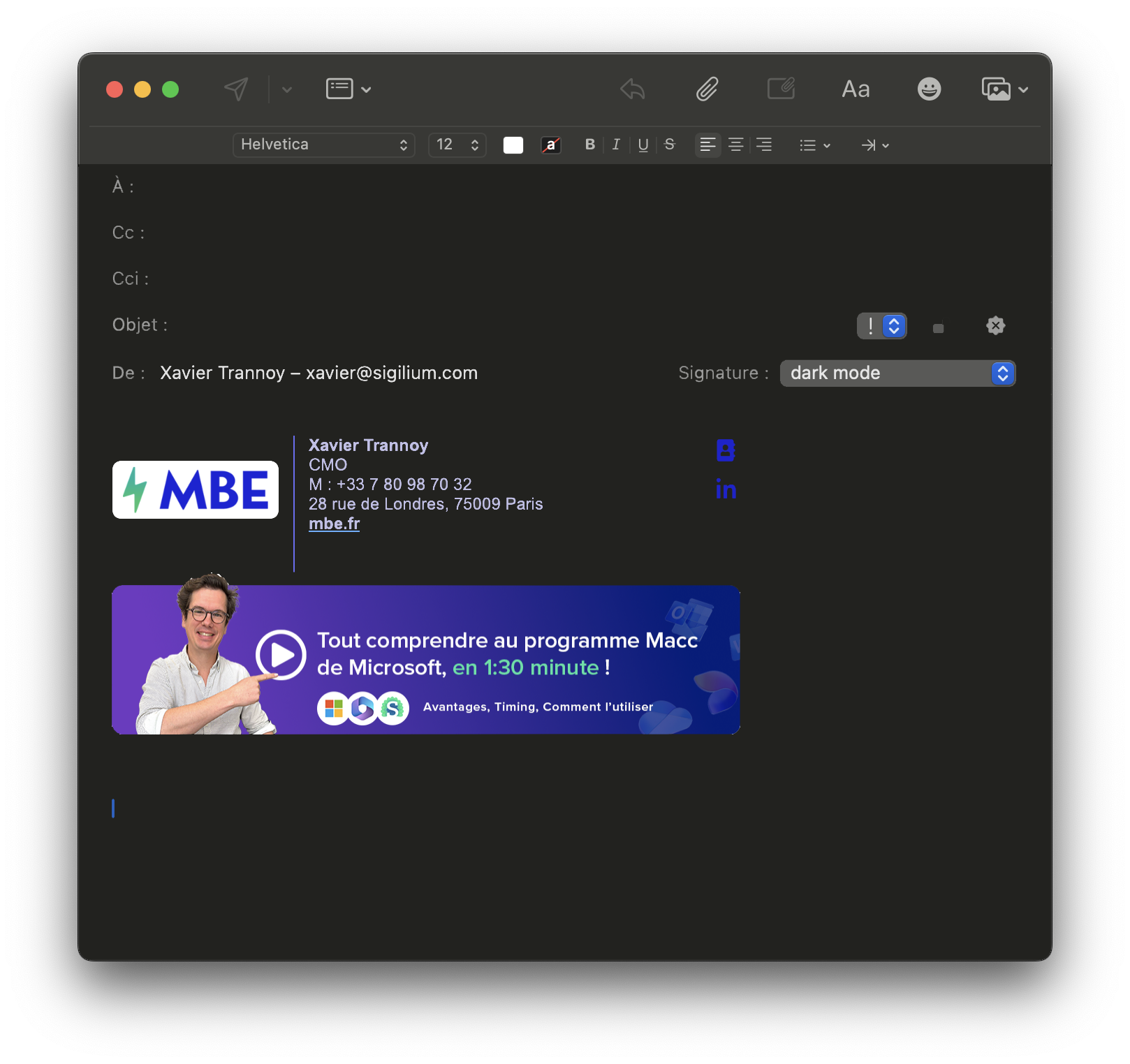Image resolution: width=1130 pixels, height=1064 pixels.
Task: Click the small square icon beside priority
Action: click(x=939, y=328)
